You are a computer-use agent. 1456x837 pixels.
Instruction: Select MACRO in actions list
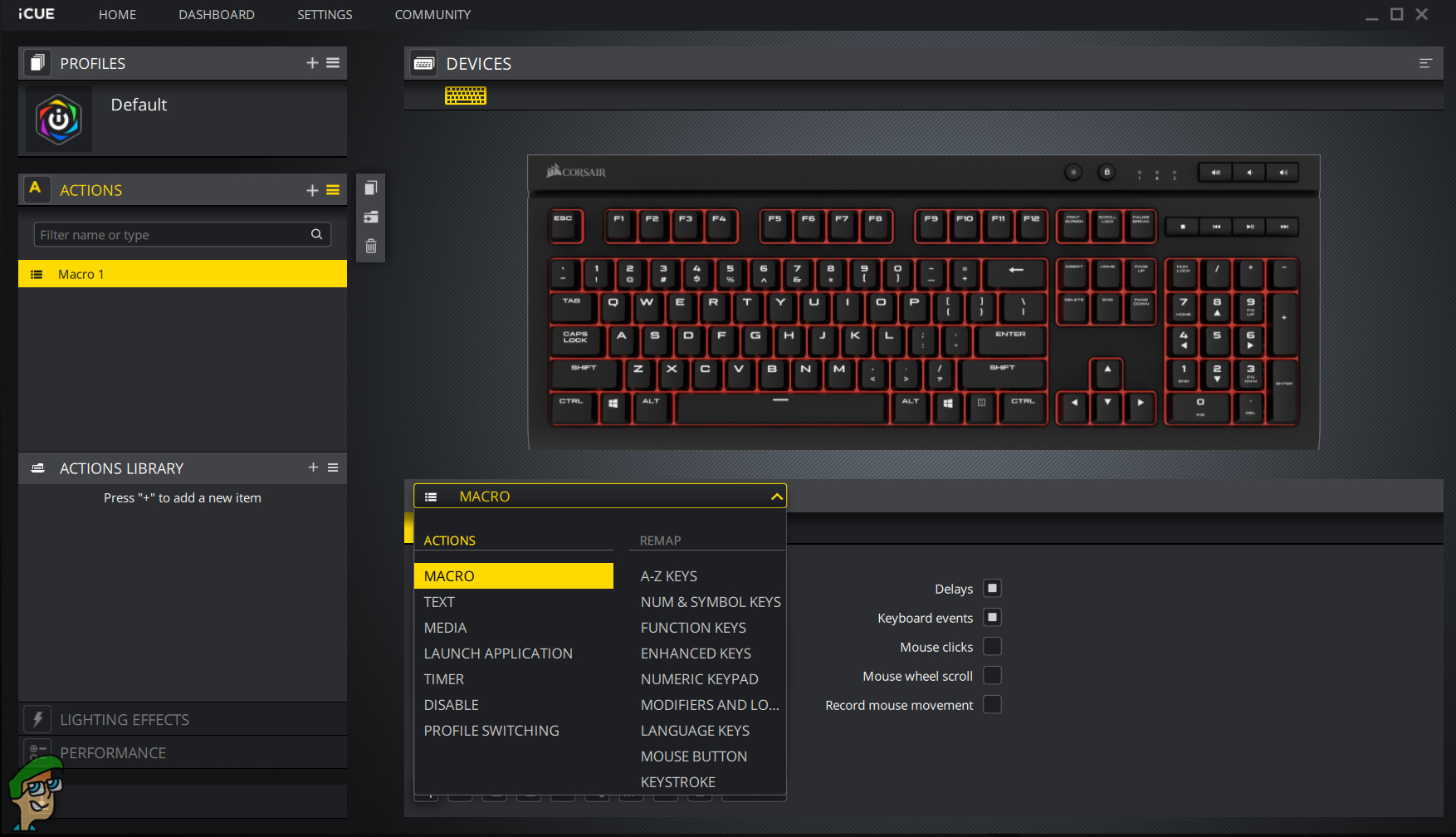[x=514, y=575]
